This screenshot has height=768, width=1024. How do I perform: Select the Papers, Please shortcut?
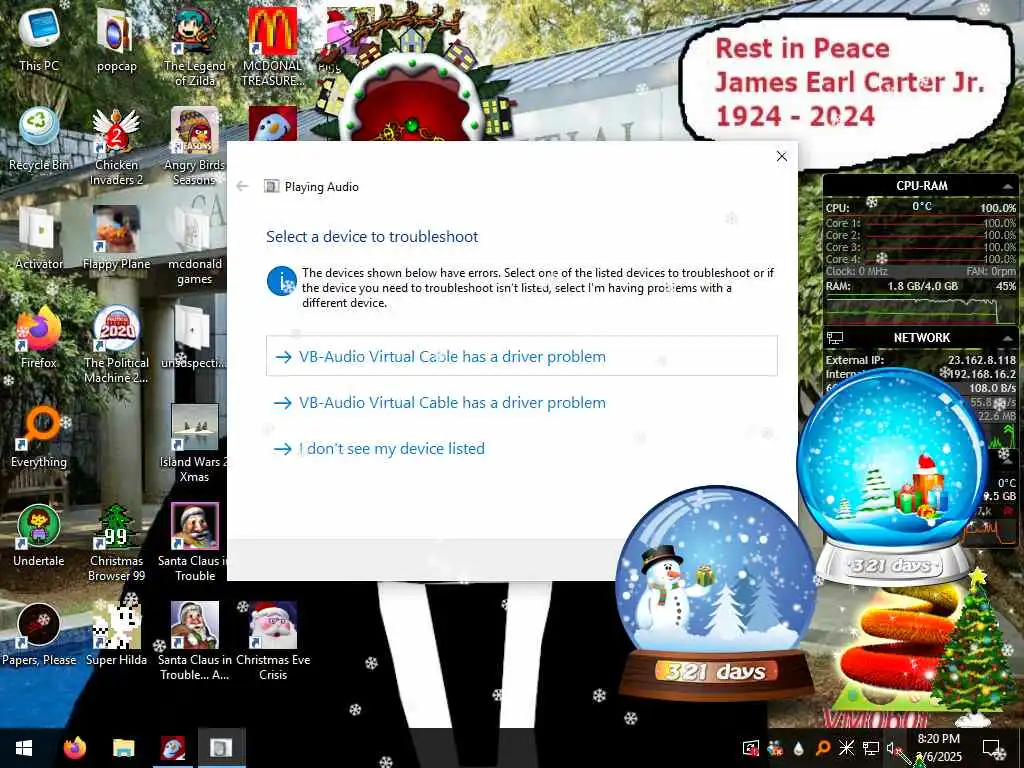coord(39,636)
